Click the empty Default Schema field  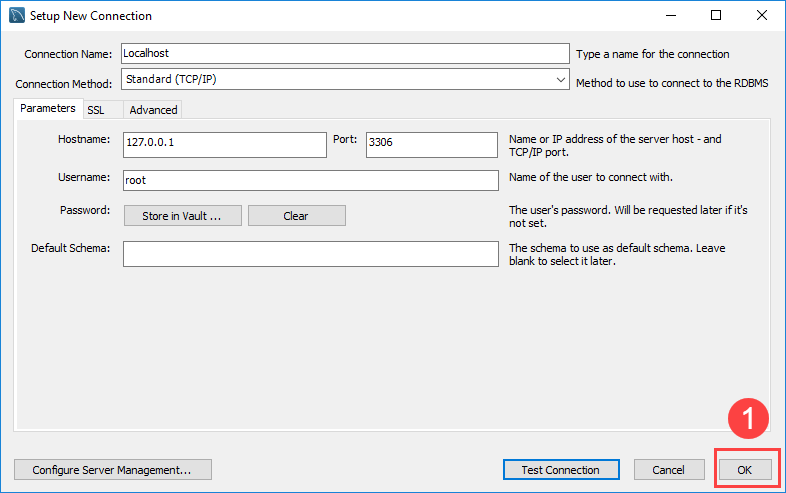310,254
